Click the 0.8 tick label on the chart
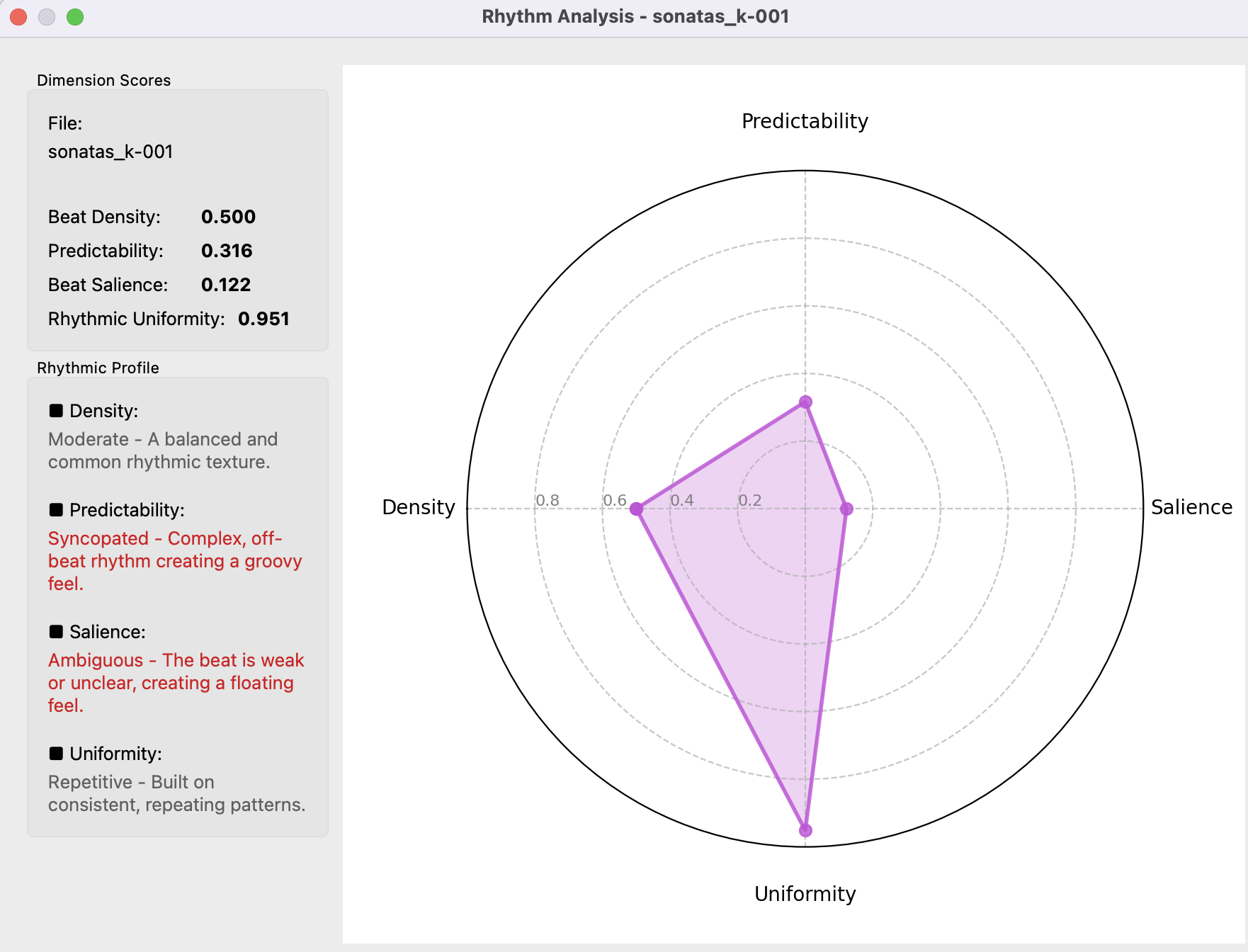1248x952 pixels. pyautogui.click(x=548, y=500)
